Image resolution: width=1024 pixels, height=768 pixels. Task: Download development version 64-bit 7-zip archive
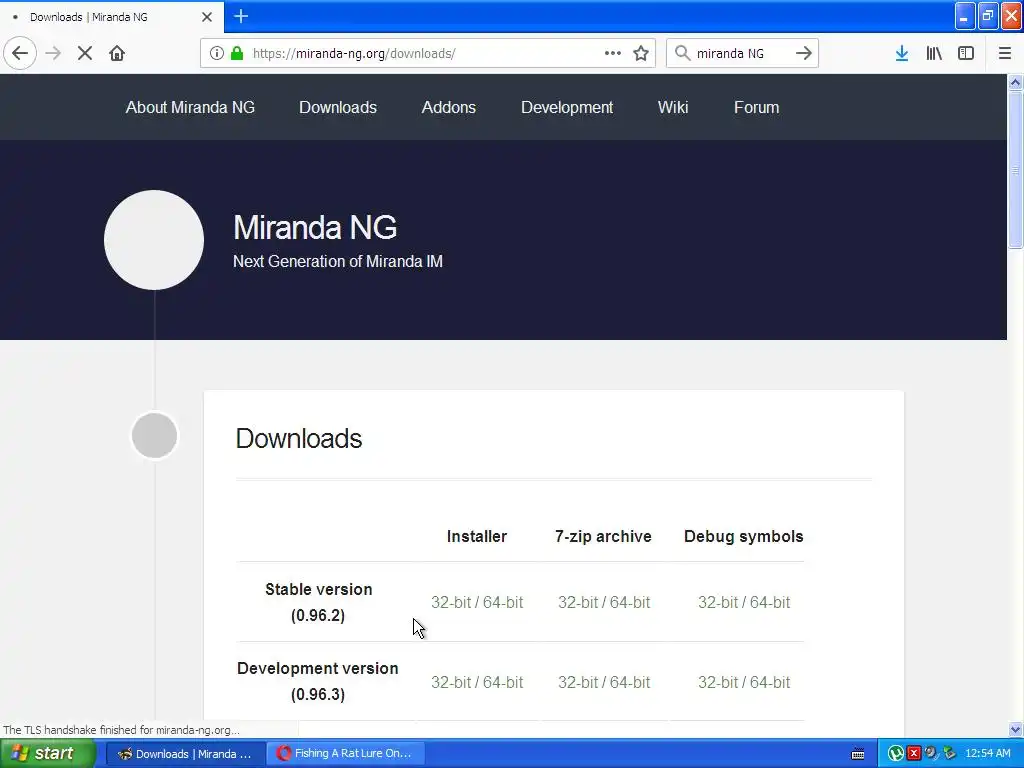pos(630,682)
